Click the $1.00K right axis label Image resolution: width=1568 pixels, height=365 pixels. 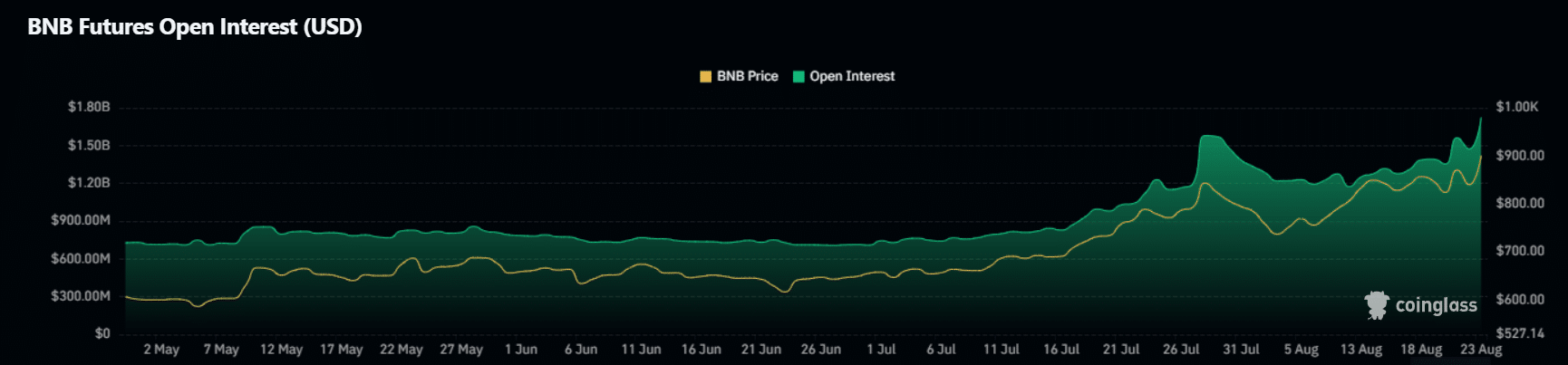[x=1517, y=107]
